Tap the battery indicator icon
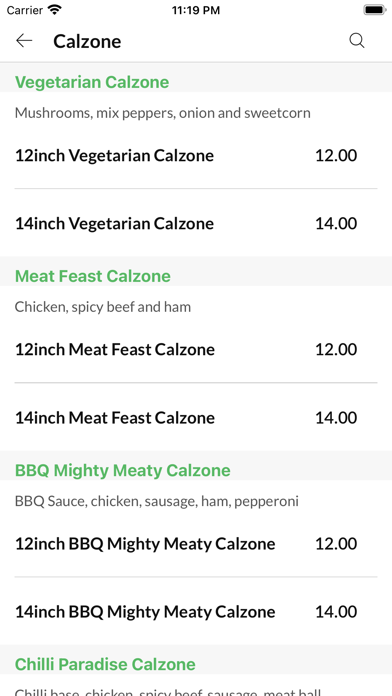392x696 pixels. click(x=374, y=10)
